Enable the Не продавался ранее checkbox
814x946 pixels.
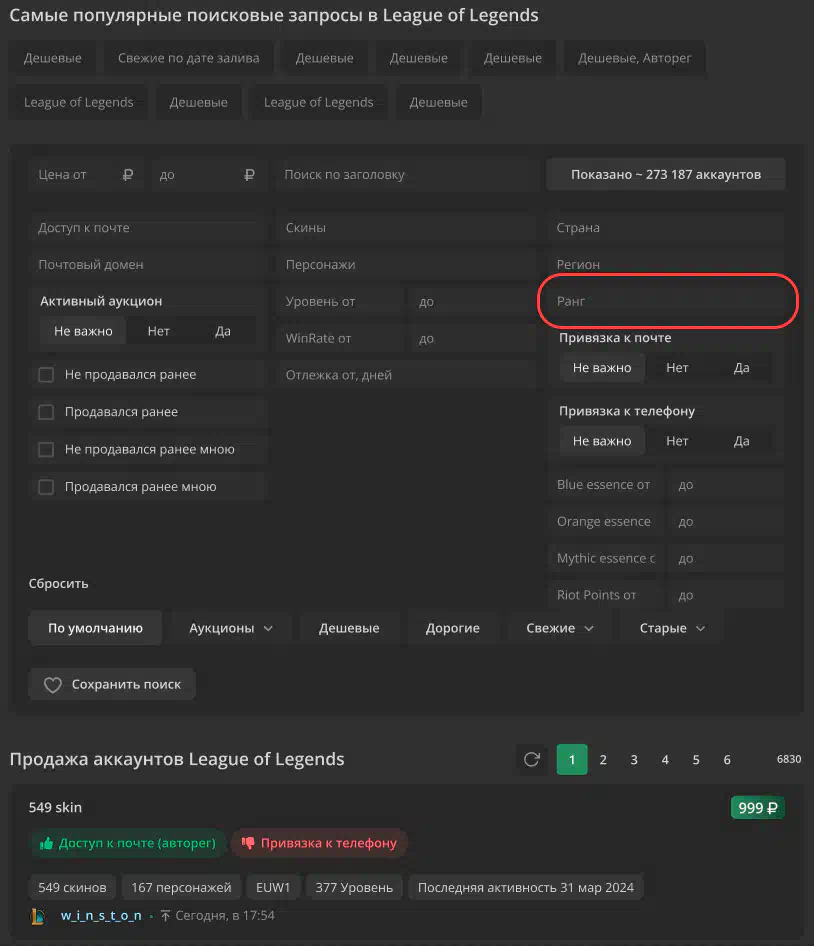tap(46, 375)
